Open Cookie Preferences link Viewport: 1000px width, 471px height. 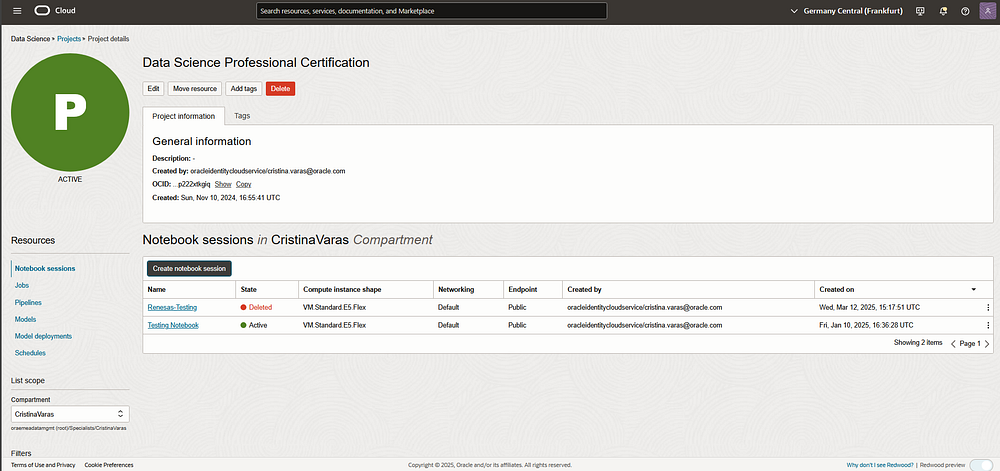click(x=109, y=465)
